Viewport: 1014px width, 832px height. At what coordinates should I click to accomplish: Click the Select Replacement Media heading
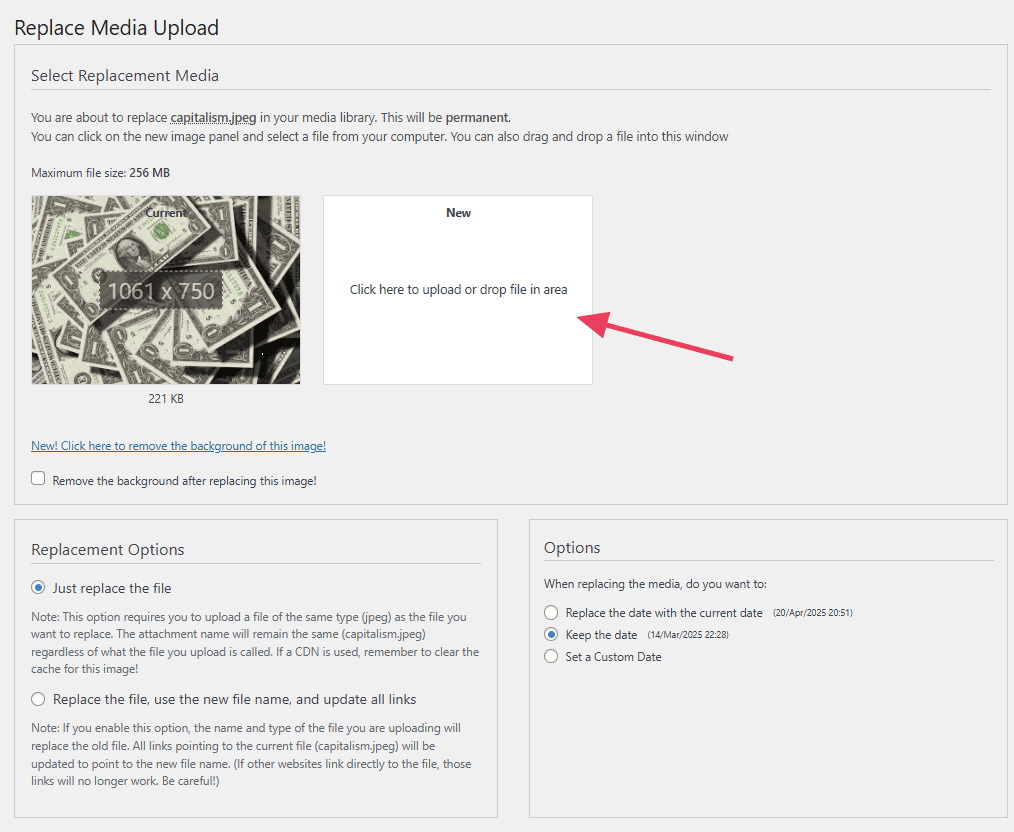click(x=125, y=76)
